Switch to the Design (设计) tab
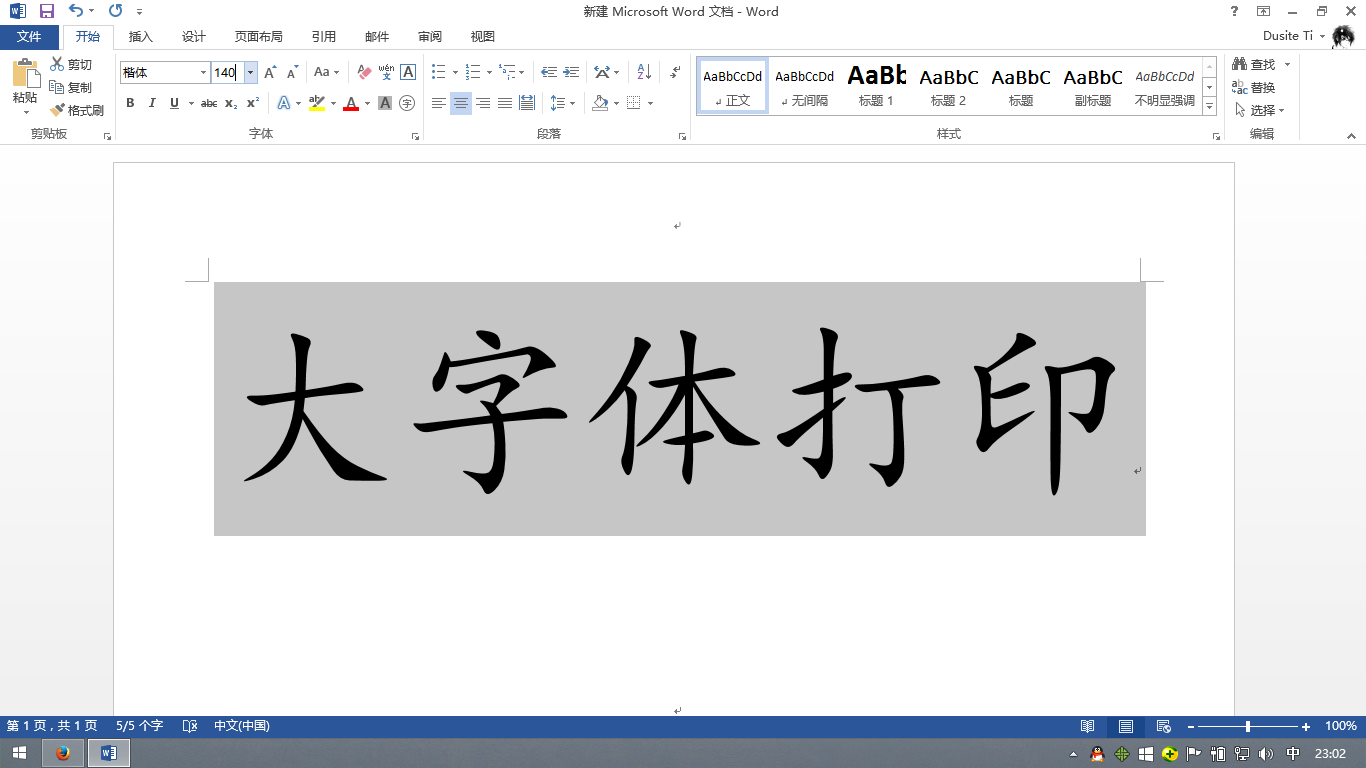 194,36
